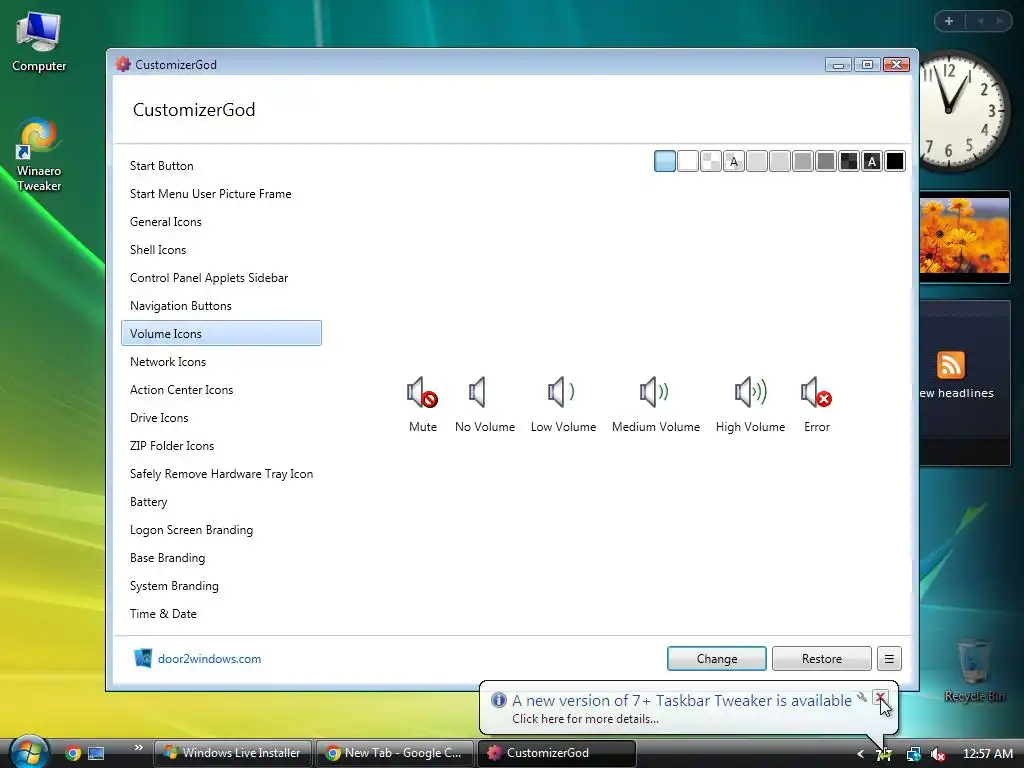Click the 12:57 AM taskbar clock
Viewport: 1024px width, 768px height.
(987, 754)
